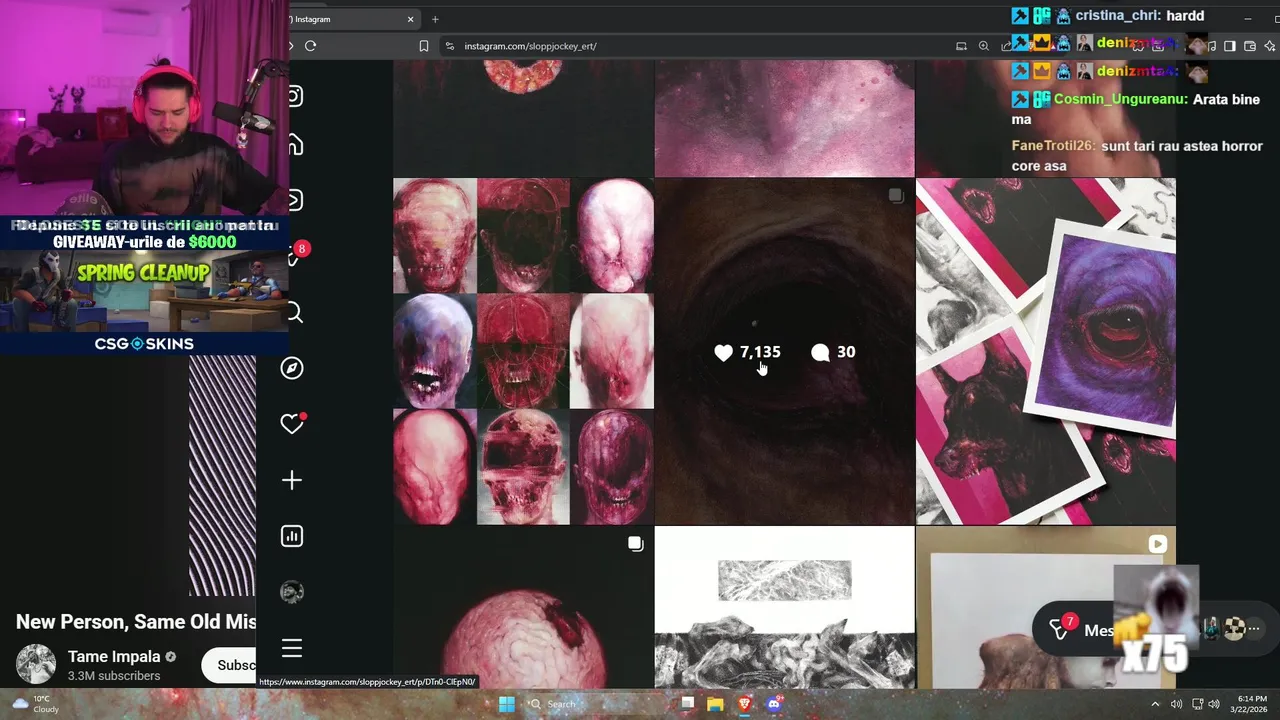Click the video title 'New Person, Same Old Mis'

[136, 622]
